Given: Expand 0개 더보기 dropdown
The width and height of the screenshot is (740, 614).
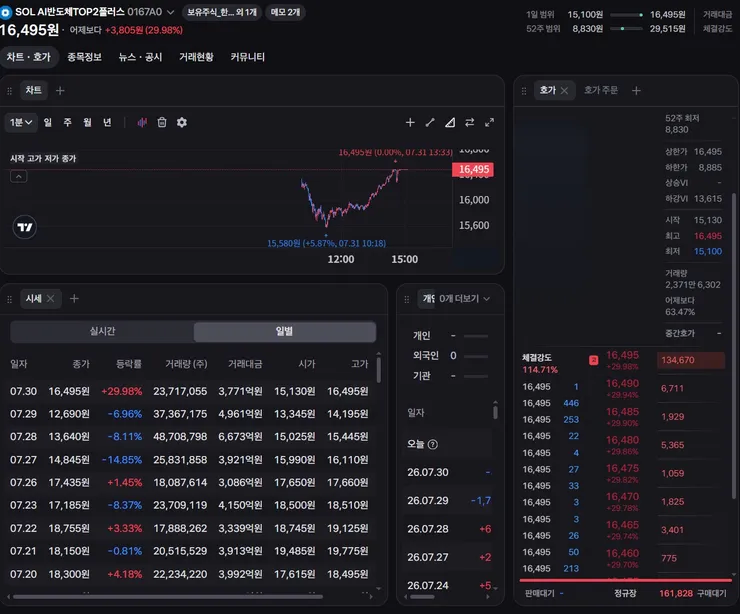Looking at the screenshot, I should tap(464, 299).
